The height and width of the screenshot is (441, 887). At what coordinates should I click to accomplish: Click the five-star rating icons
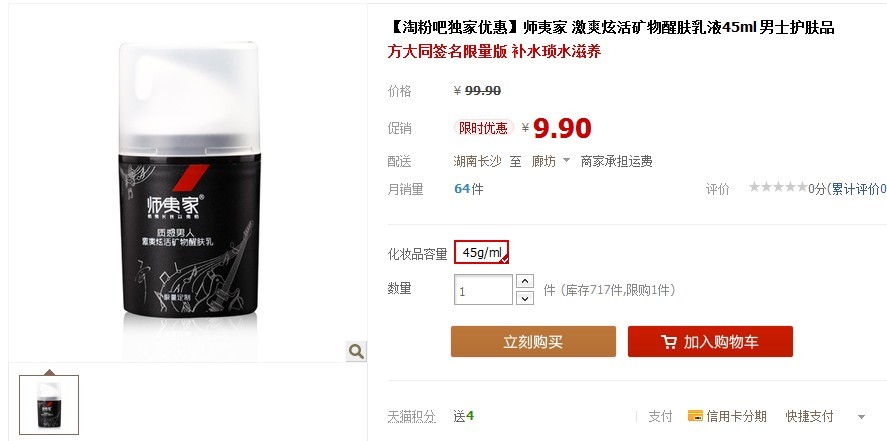778,188
